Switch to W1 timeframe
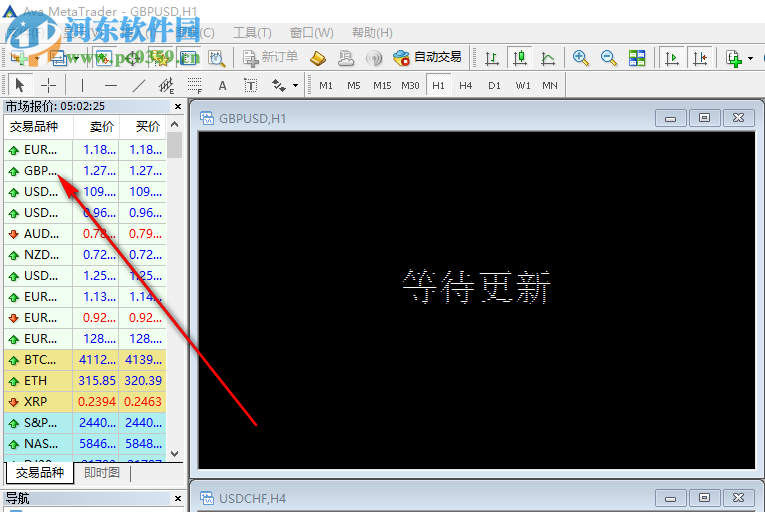 (x=523, y=85)
